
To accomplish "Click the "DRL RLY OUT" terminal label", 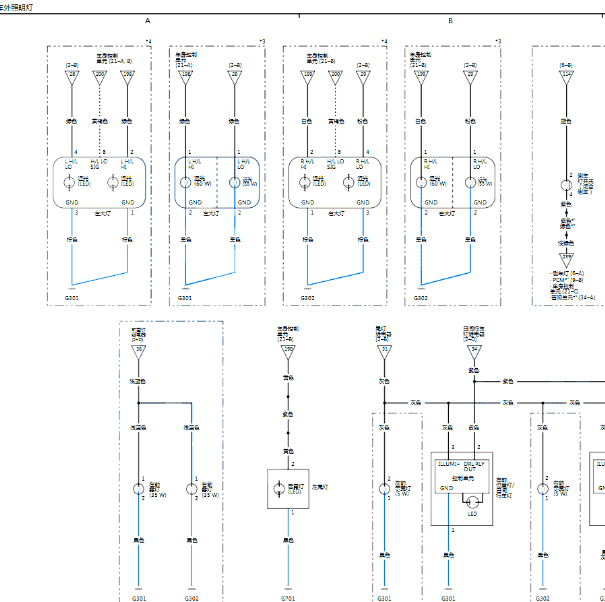I will tap(474, 466).
